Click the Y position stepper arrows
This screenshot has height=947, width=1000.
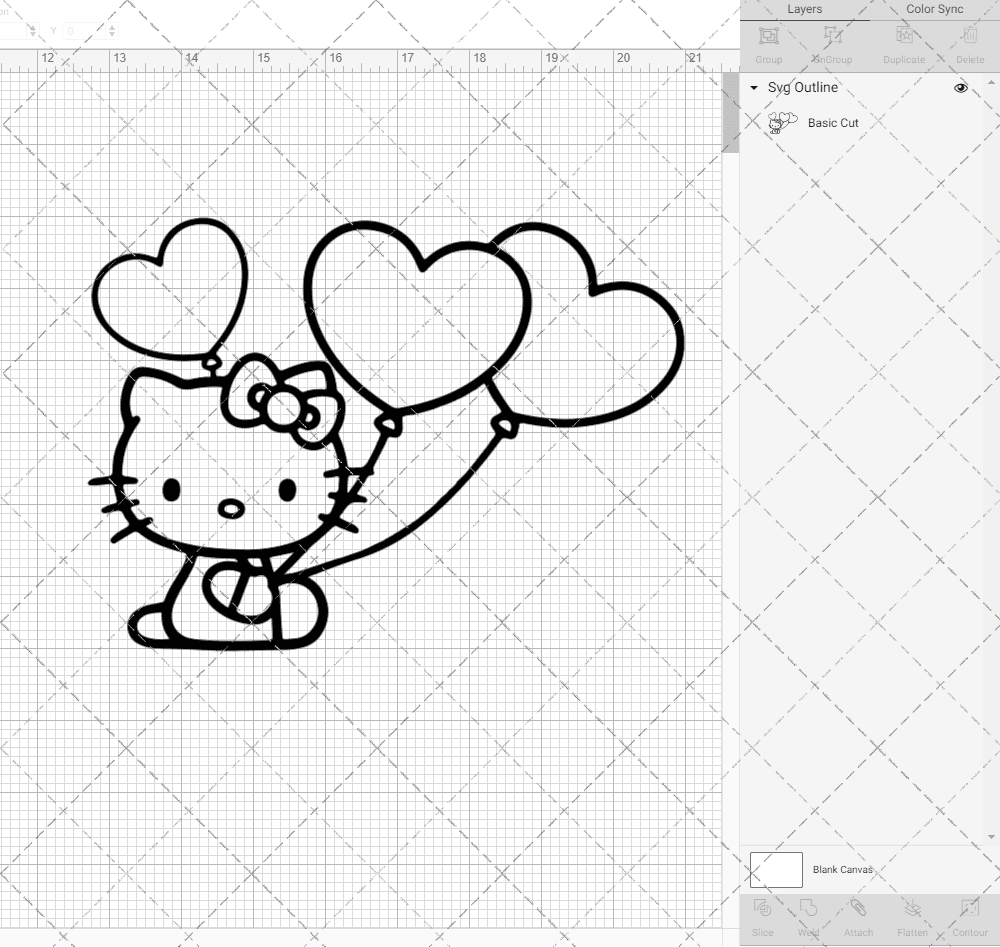[x=112, y=31]
